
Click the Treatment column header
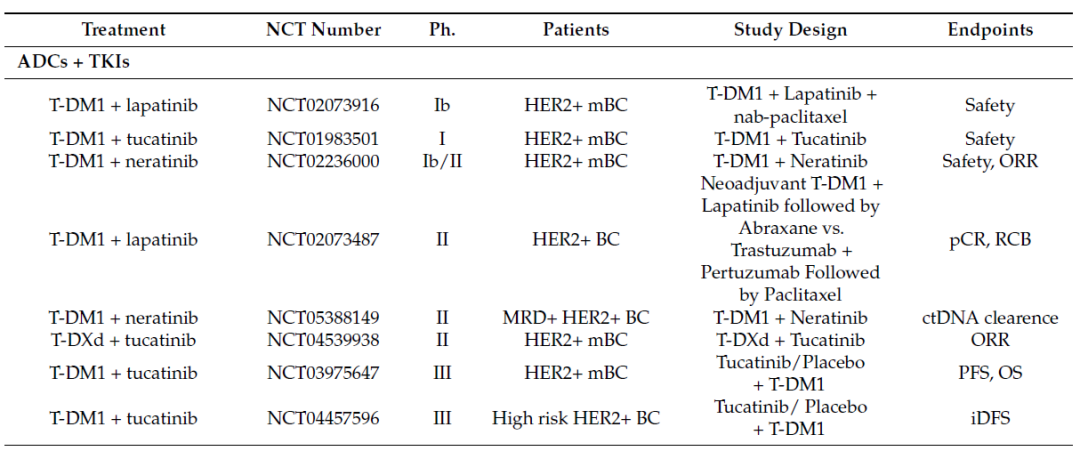[x=123, y=30]
